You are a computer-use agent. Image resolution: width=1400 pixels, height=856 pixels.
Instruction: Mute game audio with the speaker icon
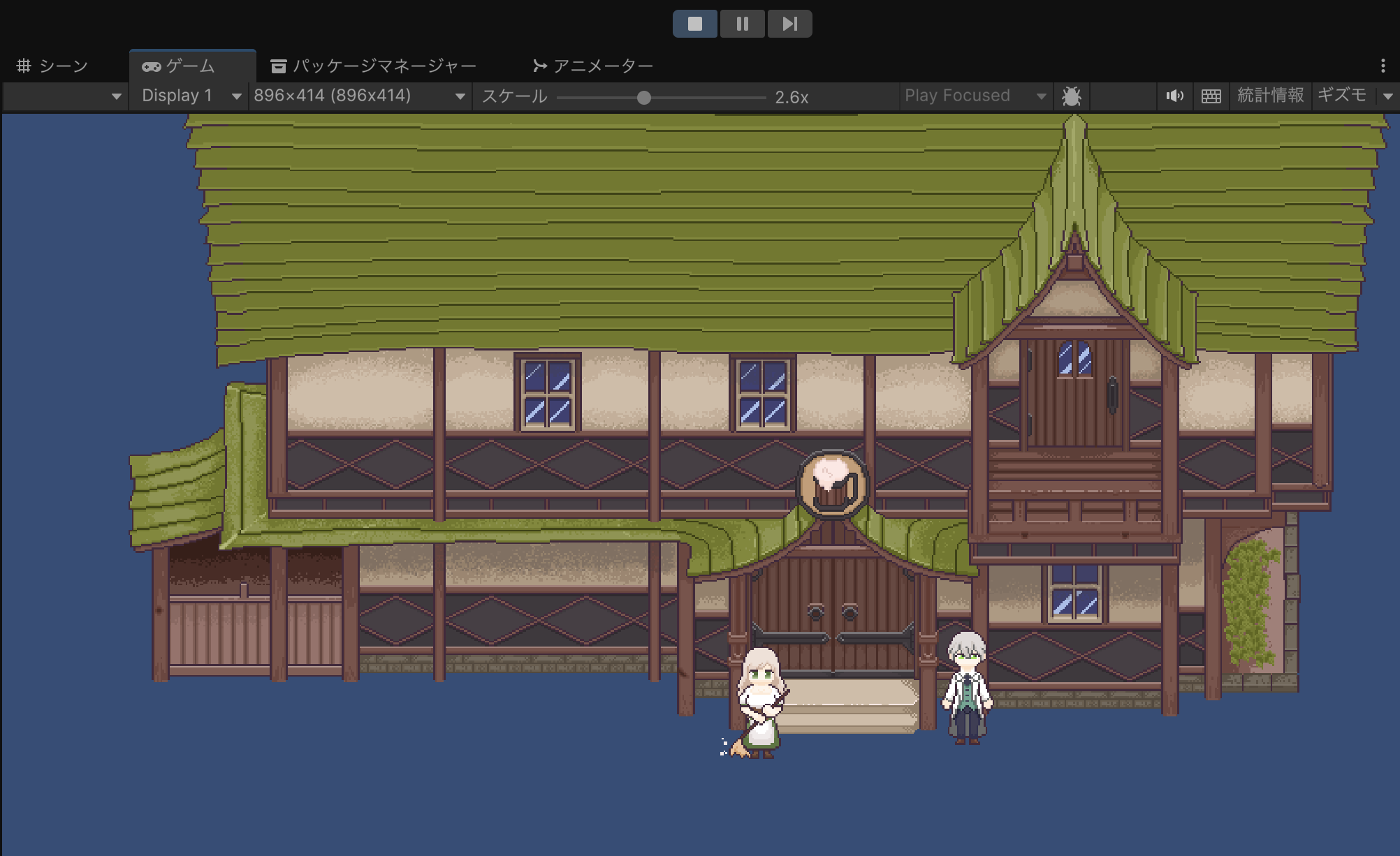[1174, 96]
